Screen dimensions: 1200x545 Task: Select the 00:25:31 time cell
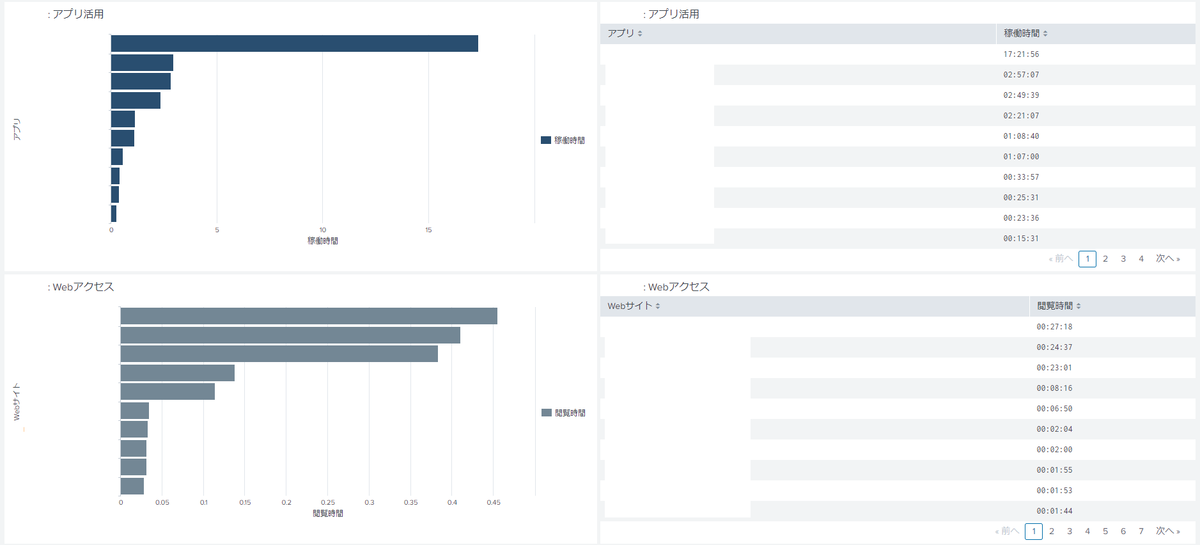pos(1021,198)
